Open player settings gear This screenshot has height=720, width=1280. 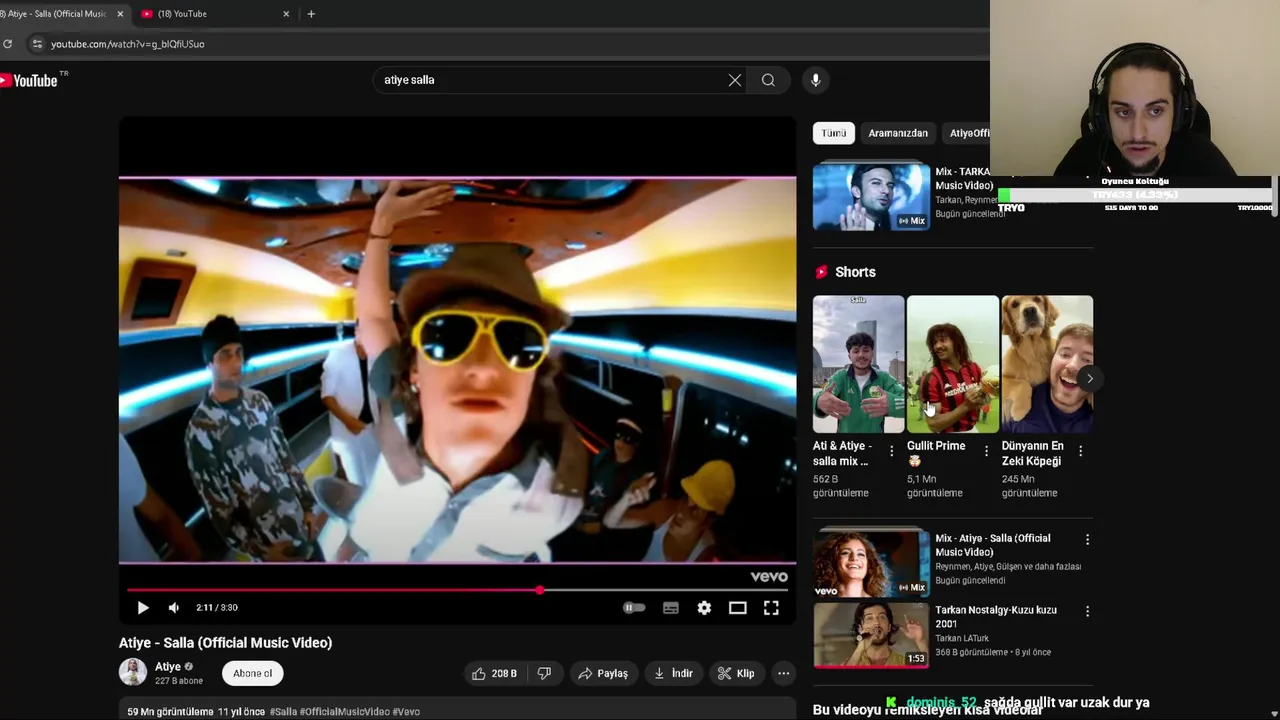coord(704,608)
